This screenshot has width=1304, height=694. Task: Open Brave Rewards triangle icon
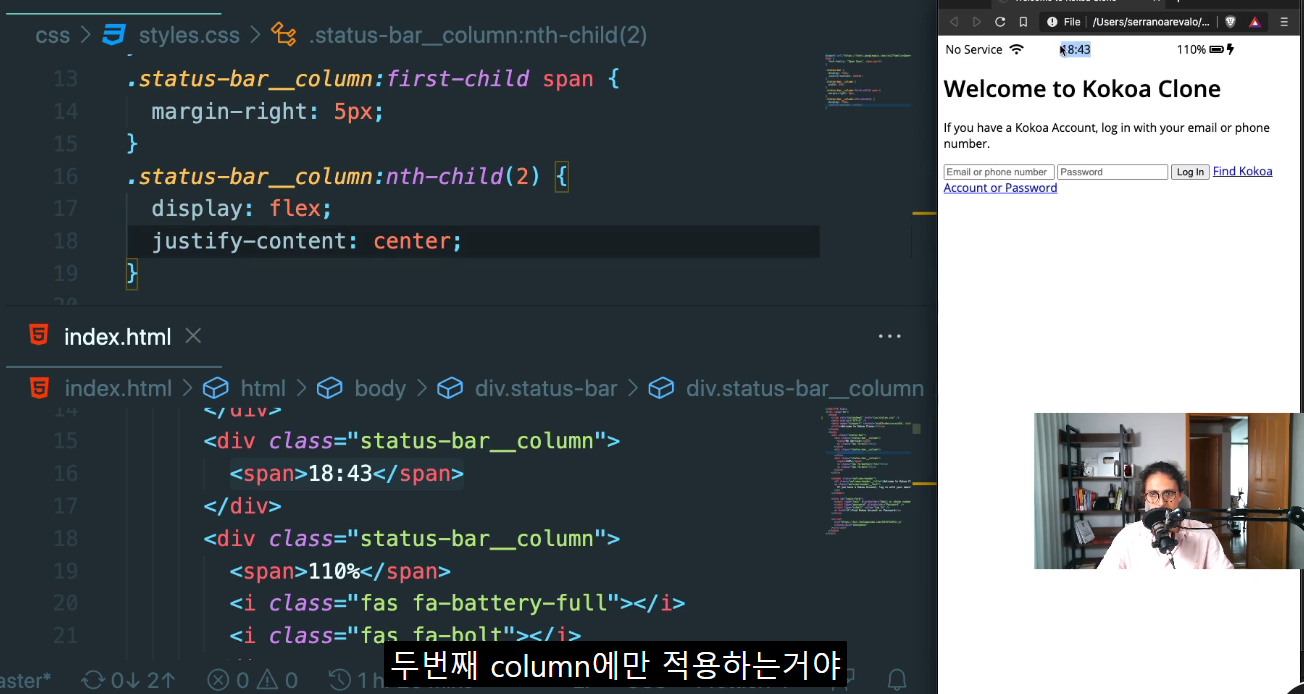point(1254,21)
